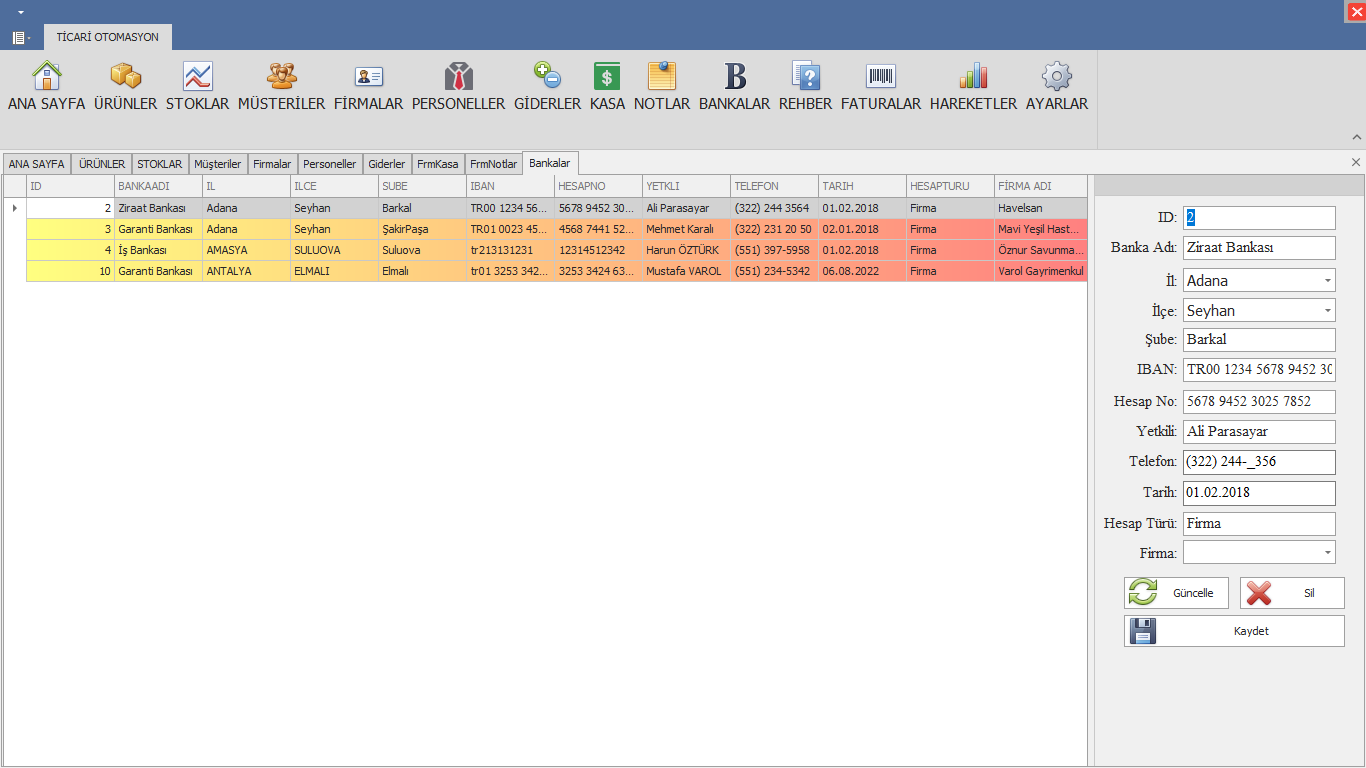This screenshot has width=1366, height=768.
Task: Open the quick access dropdown arrow in title bar
Action: [x=20, y=12]
